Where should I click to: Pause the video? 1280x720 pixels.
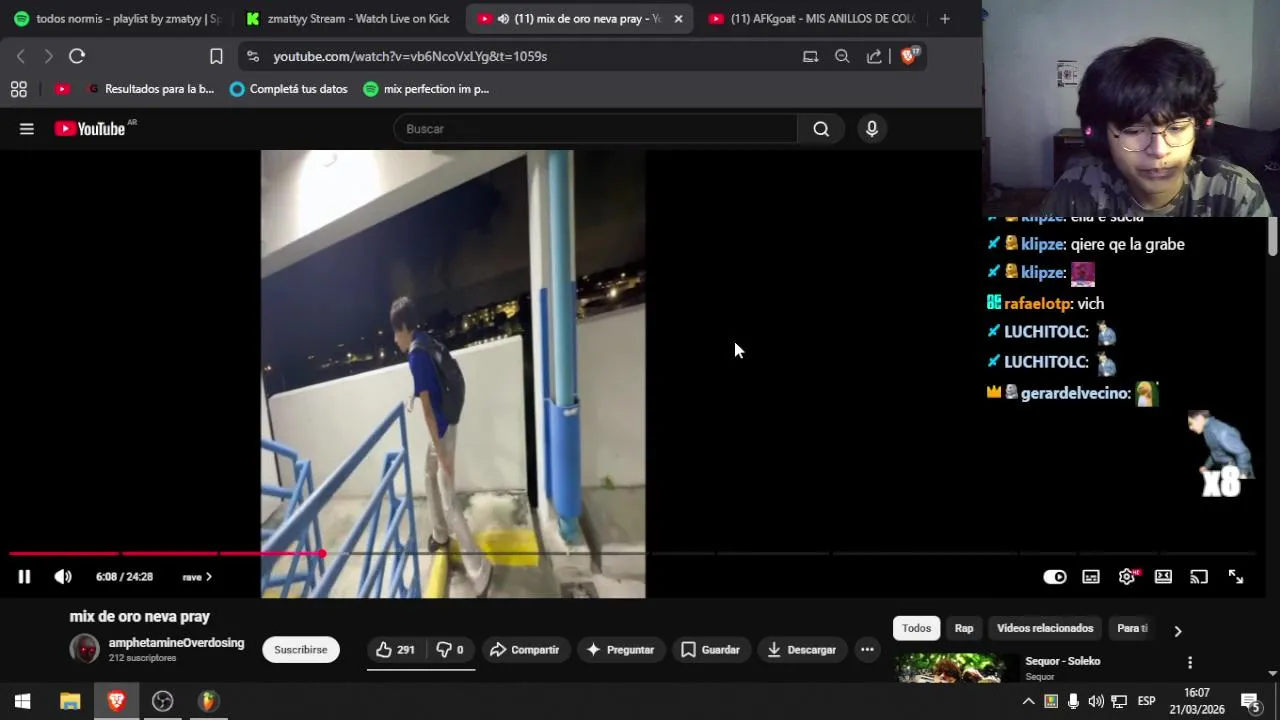pyautogui.click(x=24, y=577)
